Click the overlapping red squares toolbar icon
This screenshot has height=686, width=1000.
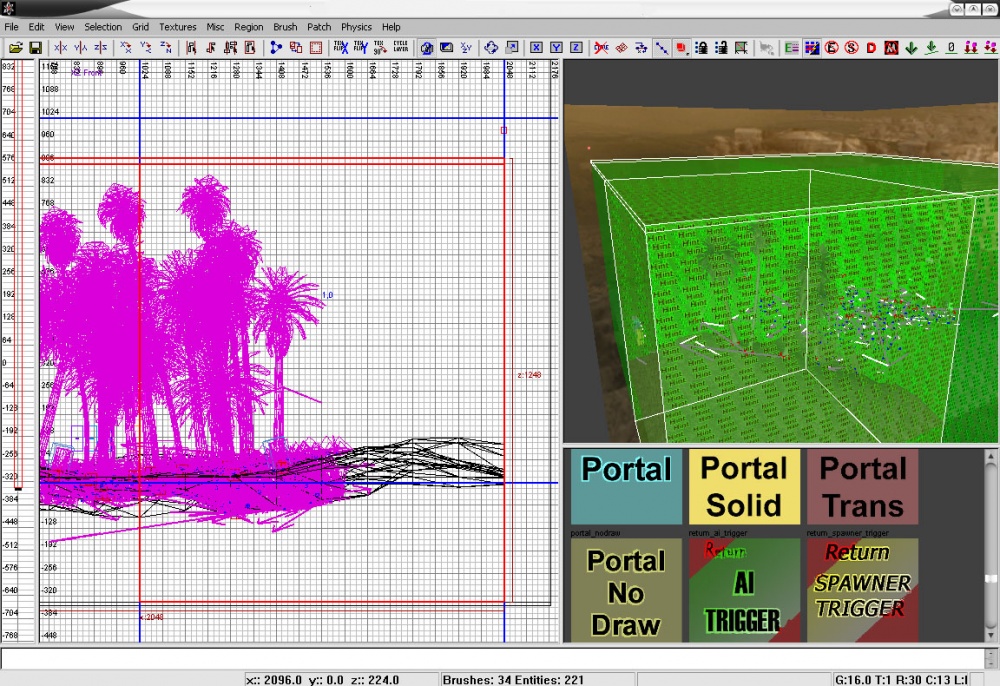296,48
